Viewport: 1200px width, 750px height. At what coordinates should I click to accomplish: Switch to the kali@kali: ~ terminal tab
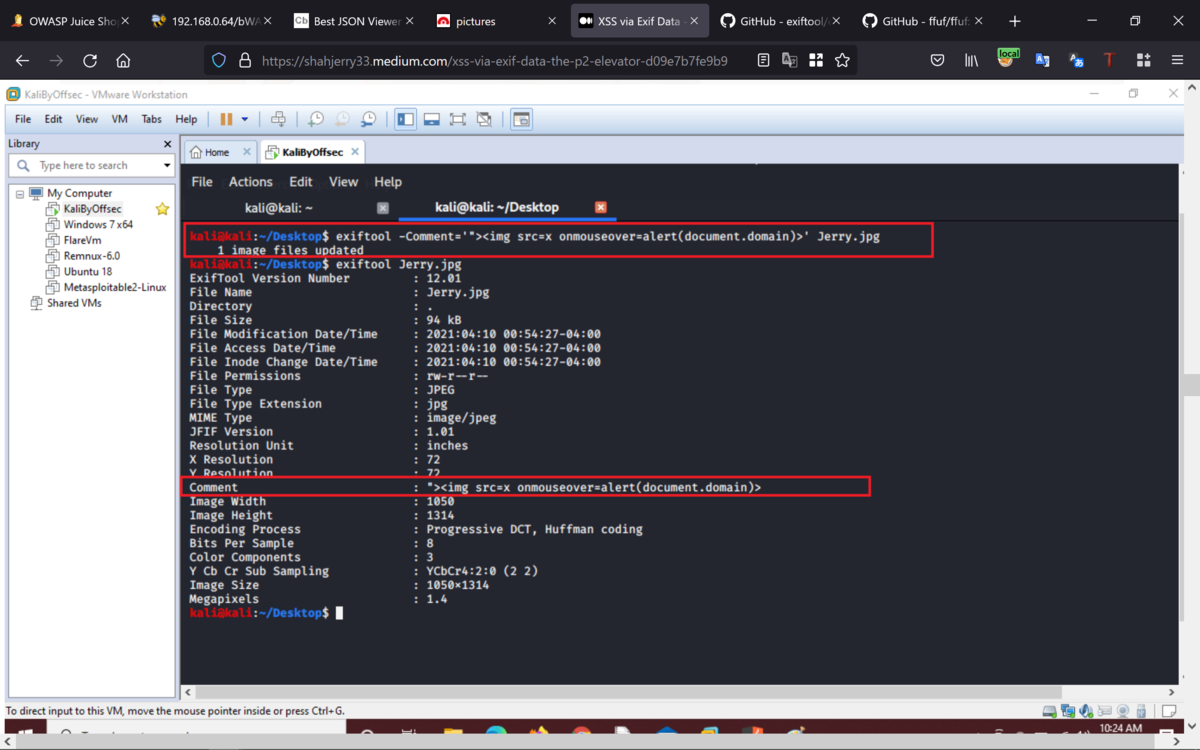tap(279, 208)
